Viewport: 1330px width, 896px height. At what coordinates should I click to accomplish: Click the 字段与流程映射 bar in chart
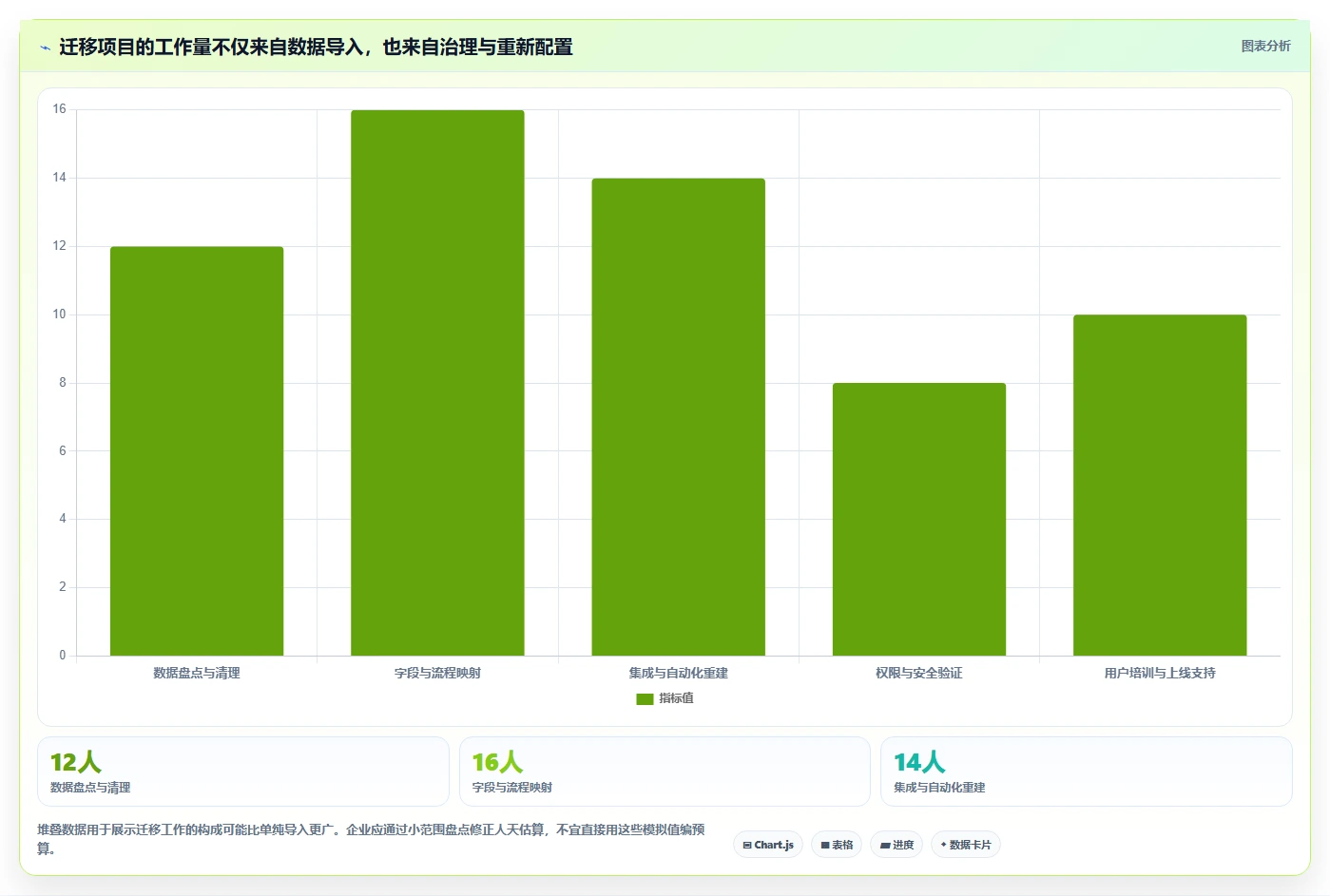point(437,383)
